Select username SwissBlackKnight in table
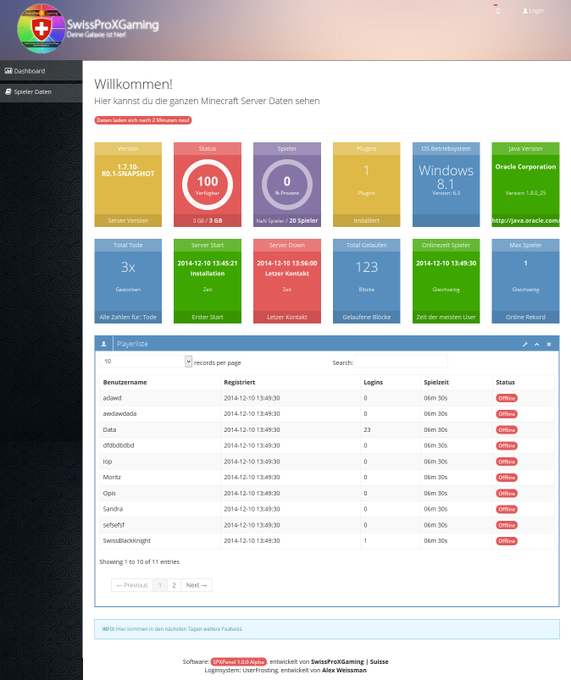Image resolution: width=571 pixels, height=680 pixels. 127,541
